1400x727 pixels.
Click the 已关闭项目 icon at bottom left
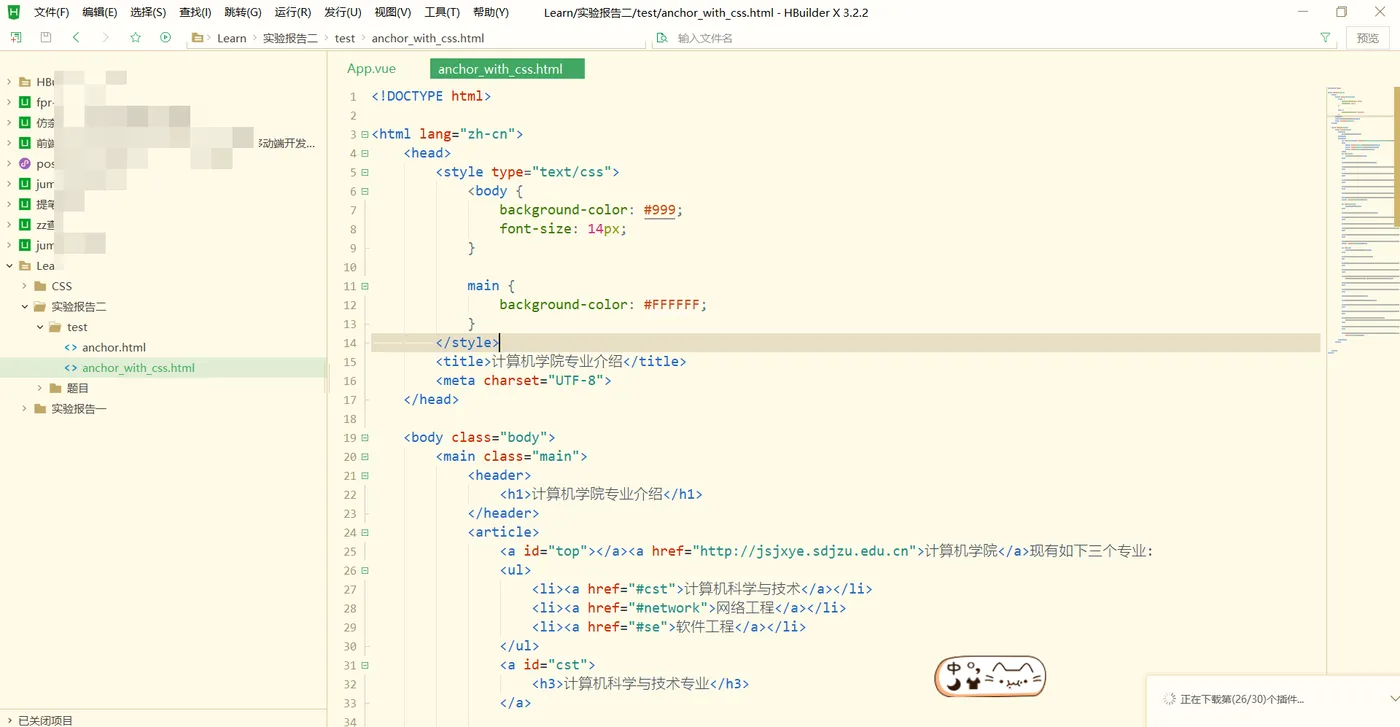coord(9,720)
